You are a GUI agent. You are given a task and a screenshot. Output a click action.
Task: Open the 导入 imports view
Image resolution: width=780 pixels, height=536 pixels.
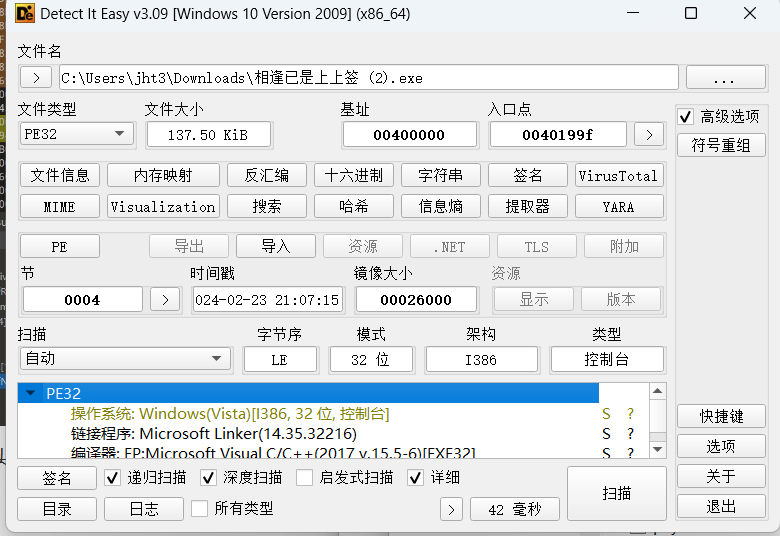point(276,246)
